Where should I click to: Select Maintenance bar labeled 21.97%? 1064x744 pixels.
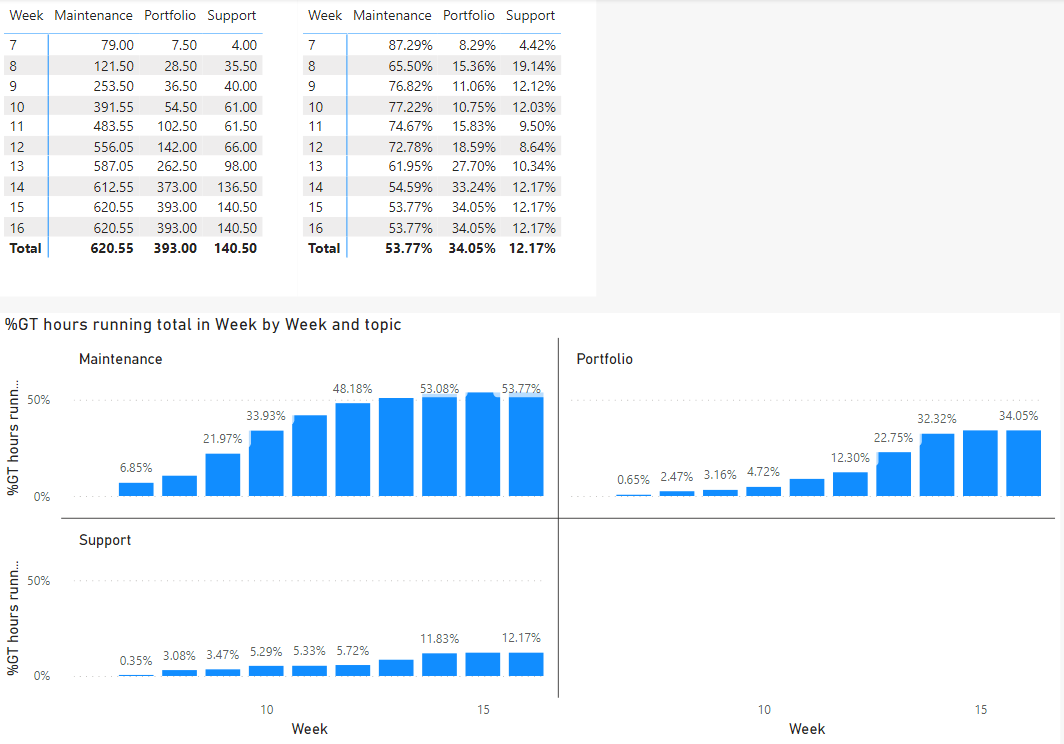point(223,475)
